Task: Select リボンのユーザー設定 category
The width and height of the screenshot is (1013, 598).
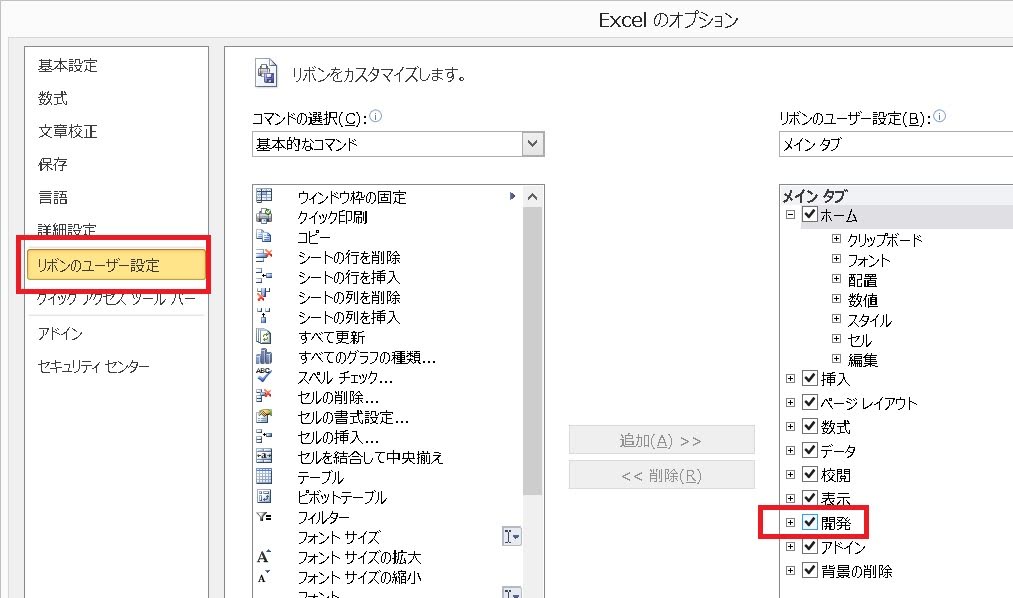Action: [x=116, y=265]
